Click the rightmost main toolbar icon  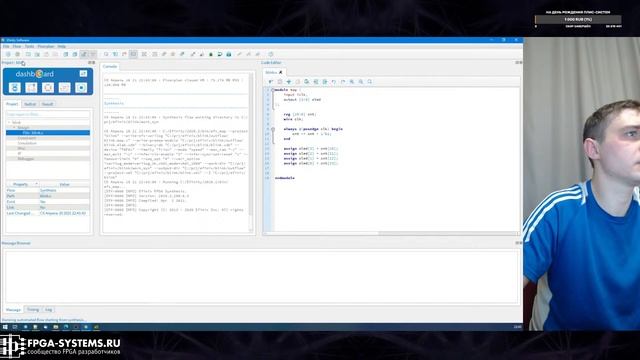(271, 54)
